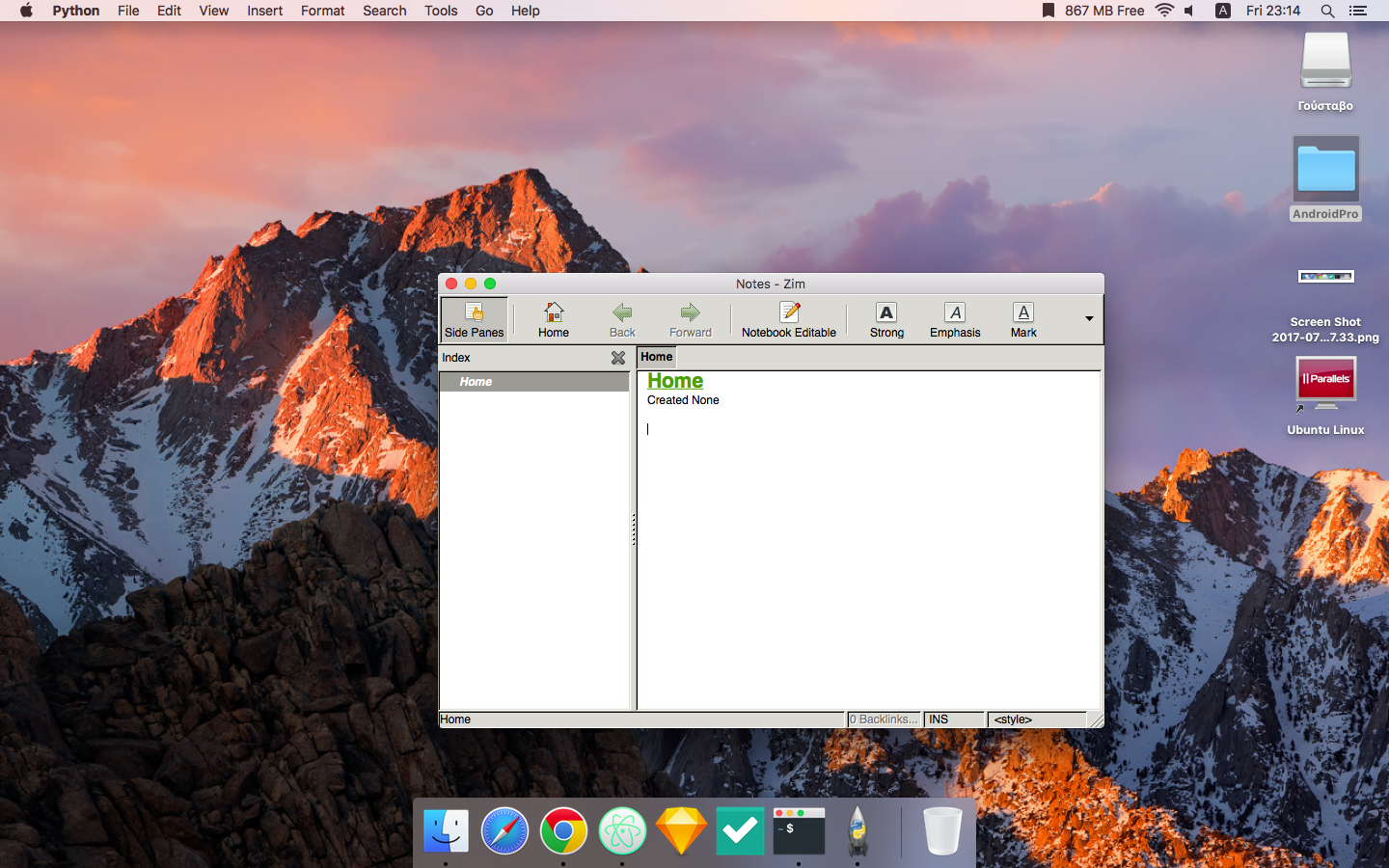Open the Search menu
The image size is (1389, 868).
click(x=384, y=11)
